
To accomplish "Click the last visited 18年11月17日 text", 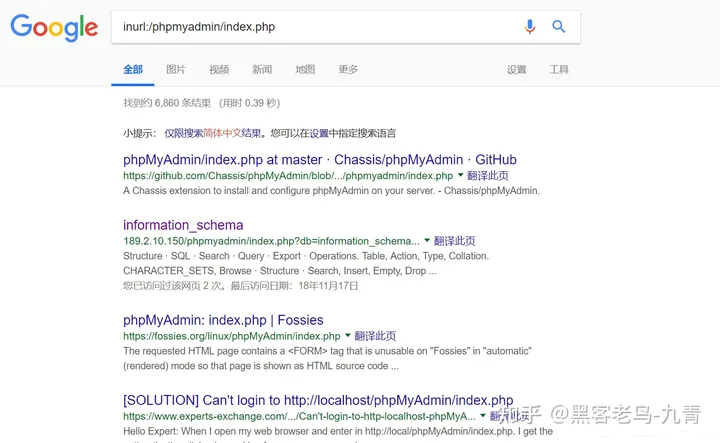I will pos(328,286).
